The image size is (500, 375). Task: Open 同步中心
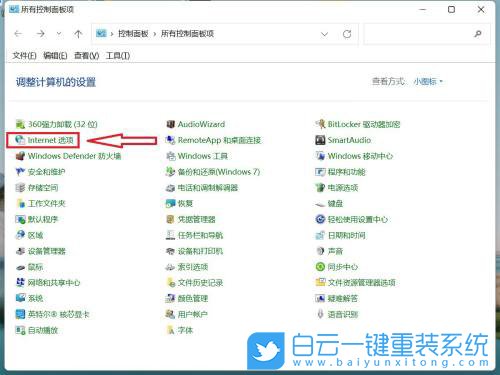337,267
